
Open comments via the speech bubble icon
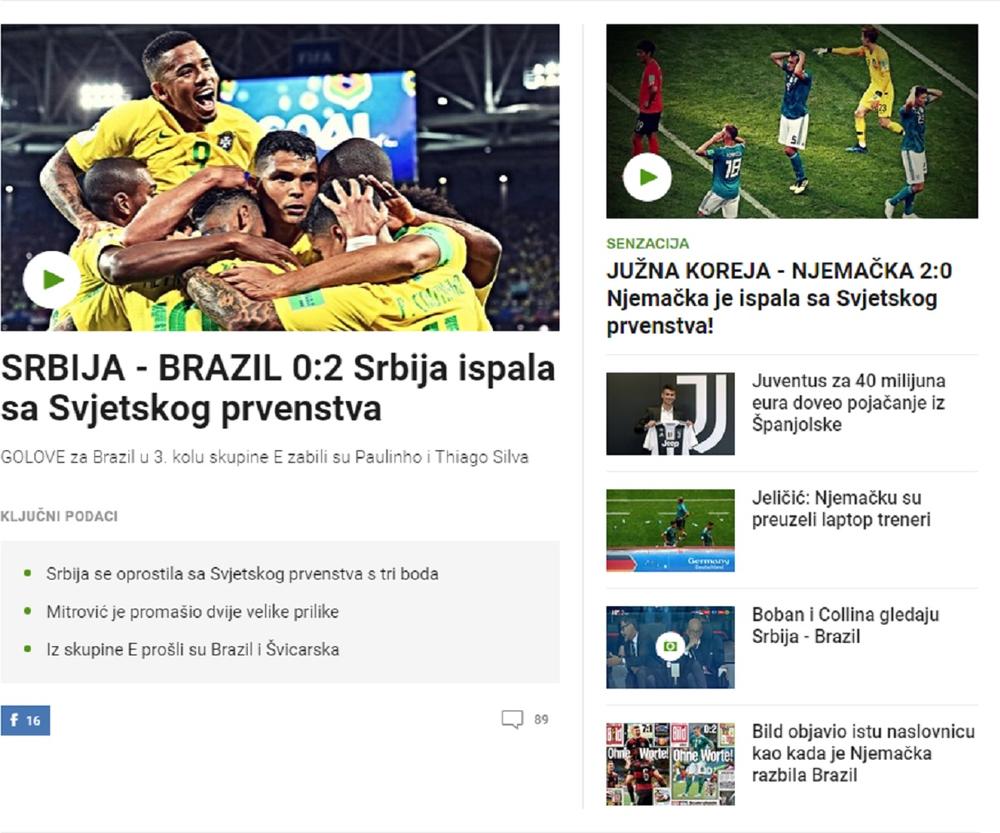[512, 719]
